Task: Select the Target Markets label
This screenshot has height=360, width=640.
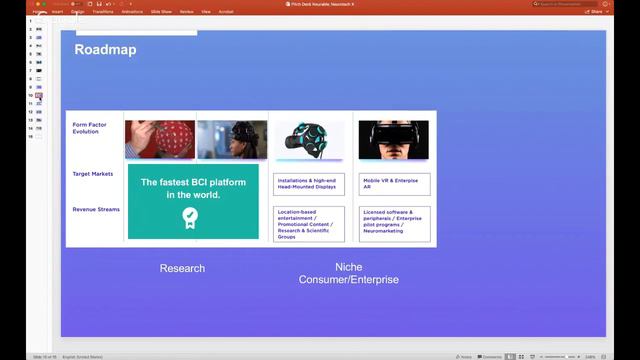Action: coord(93,174)
